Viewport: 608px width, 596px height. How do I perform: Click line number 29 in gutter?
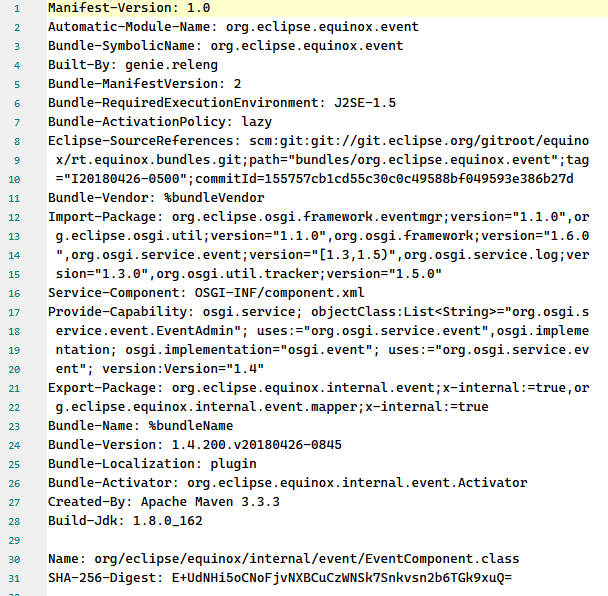click(14, 541)
